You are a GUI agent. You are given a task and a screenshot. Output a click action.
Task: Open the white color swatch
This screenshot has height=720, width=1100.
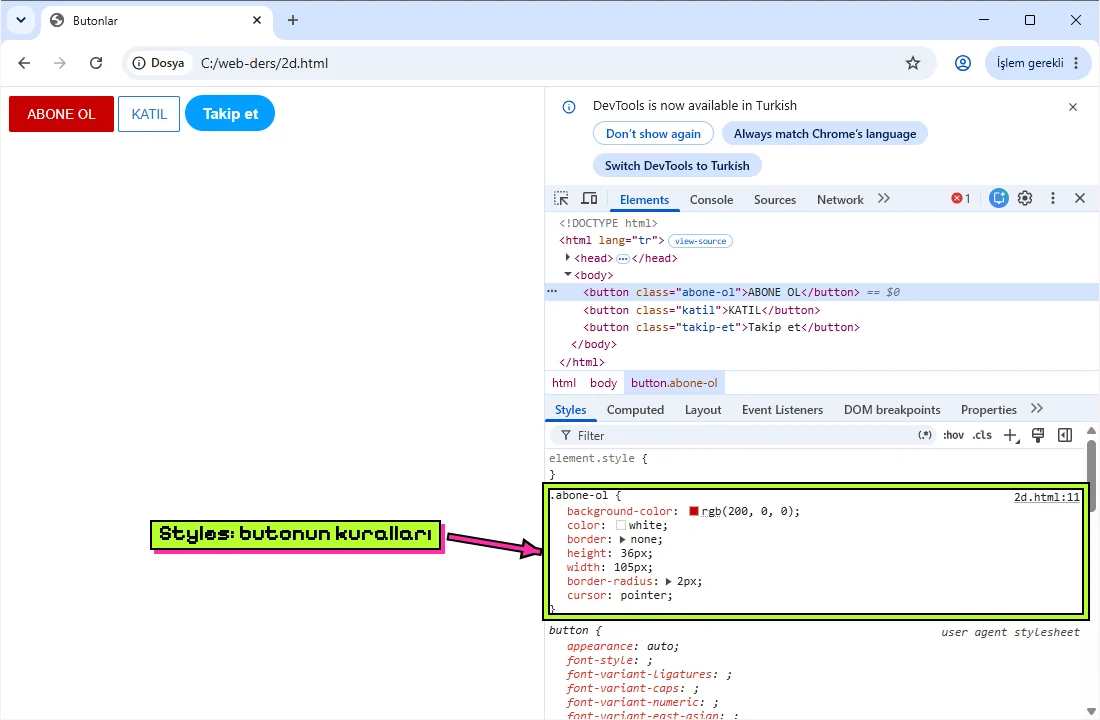(621, 525)
